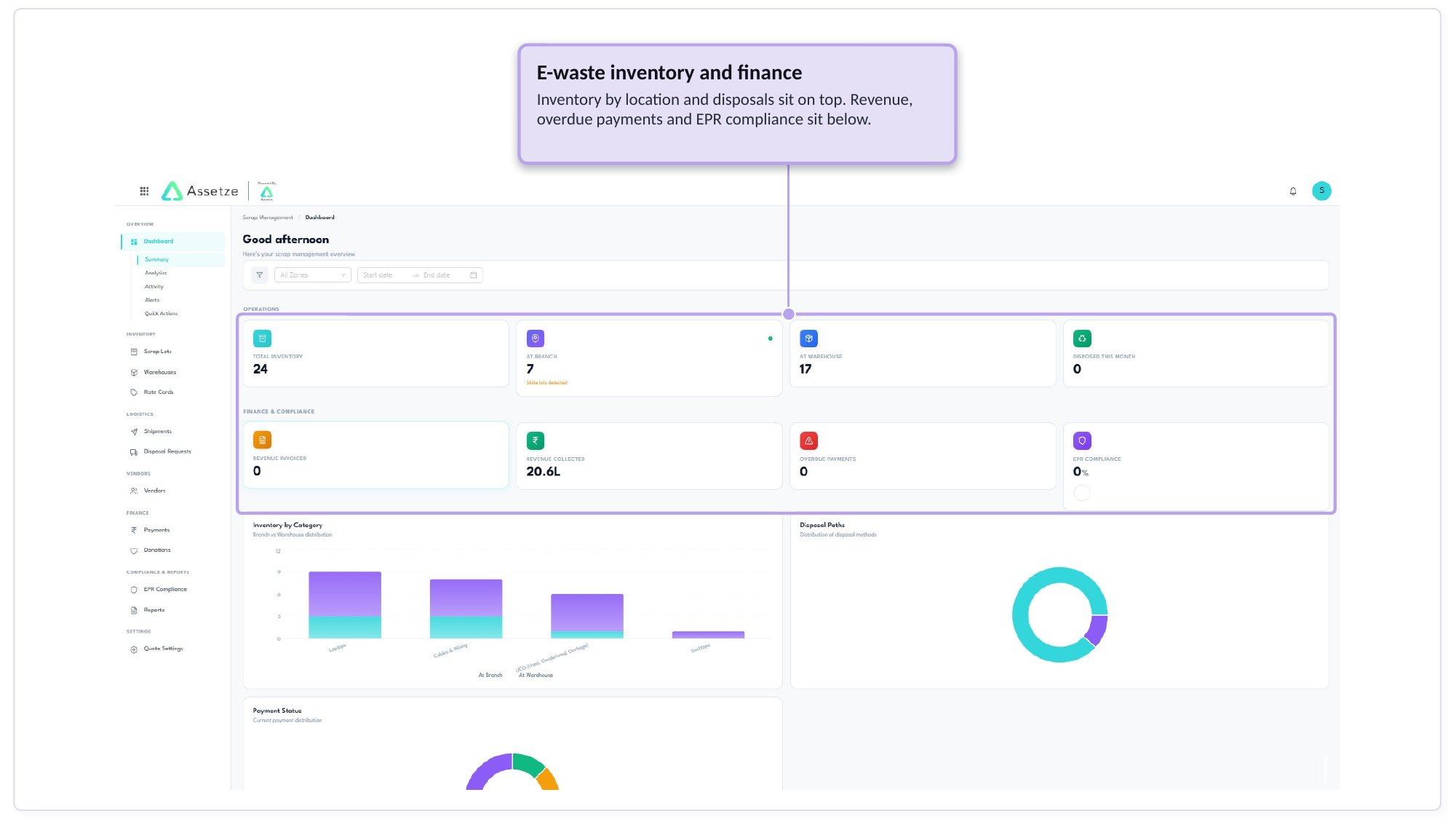Click the Rate Cards tag icon

(x=134, y=392)
